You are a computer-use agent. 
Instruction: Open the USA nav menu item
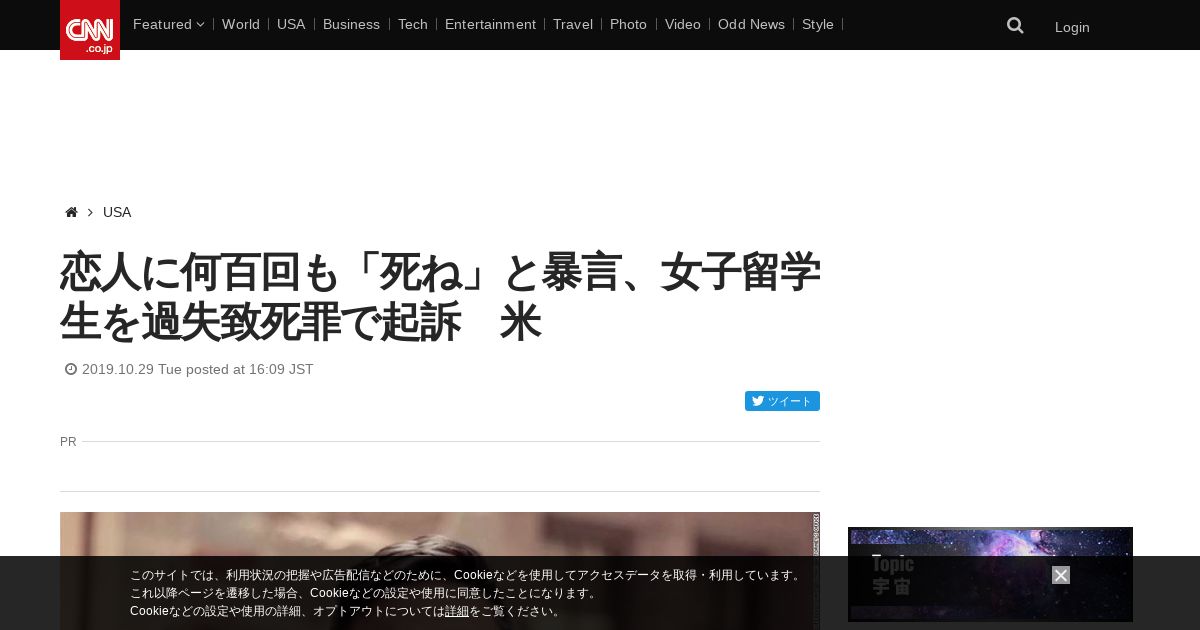click(291, 24)
